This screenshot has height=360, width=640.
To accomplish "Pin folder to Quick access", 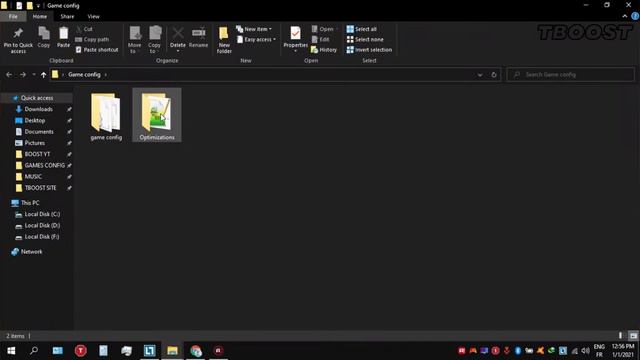I will pos(18,40).
